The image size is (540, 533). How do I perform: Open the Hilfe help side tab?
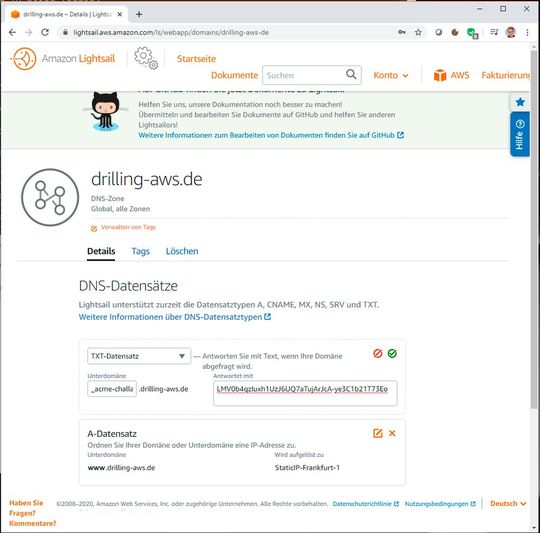pyautogui.click(x=520, y=134)
